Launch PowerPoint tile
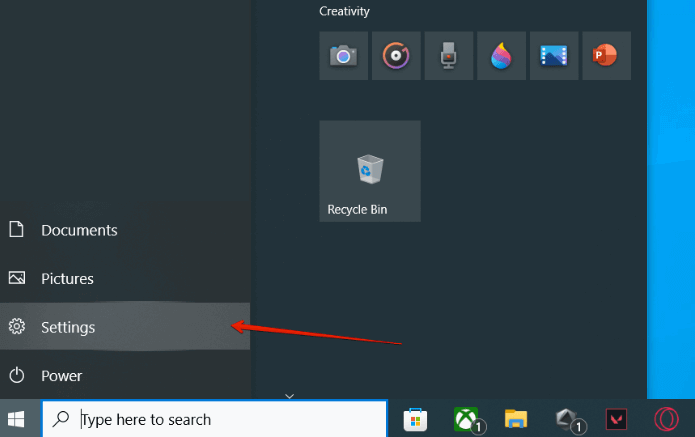Viewport: 695px width, 437px height. 606,56
